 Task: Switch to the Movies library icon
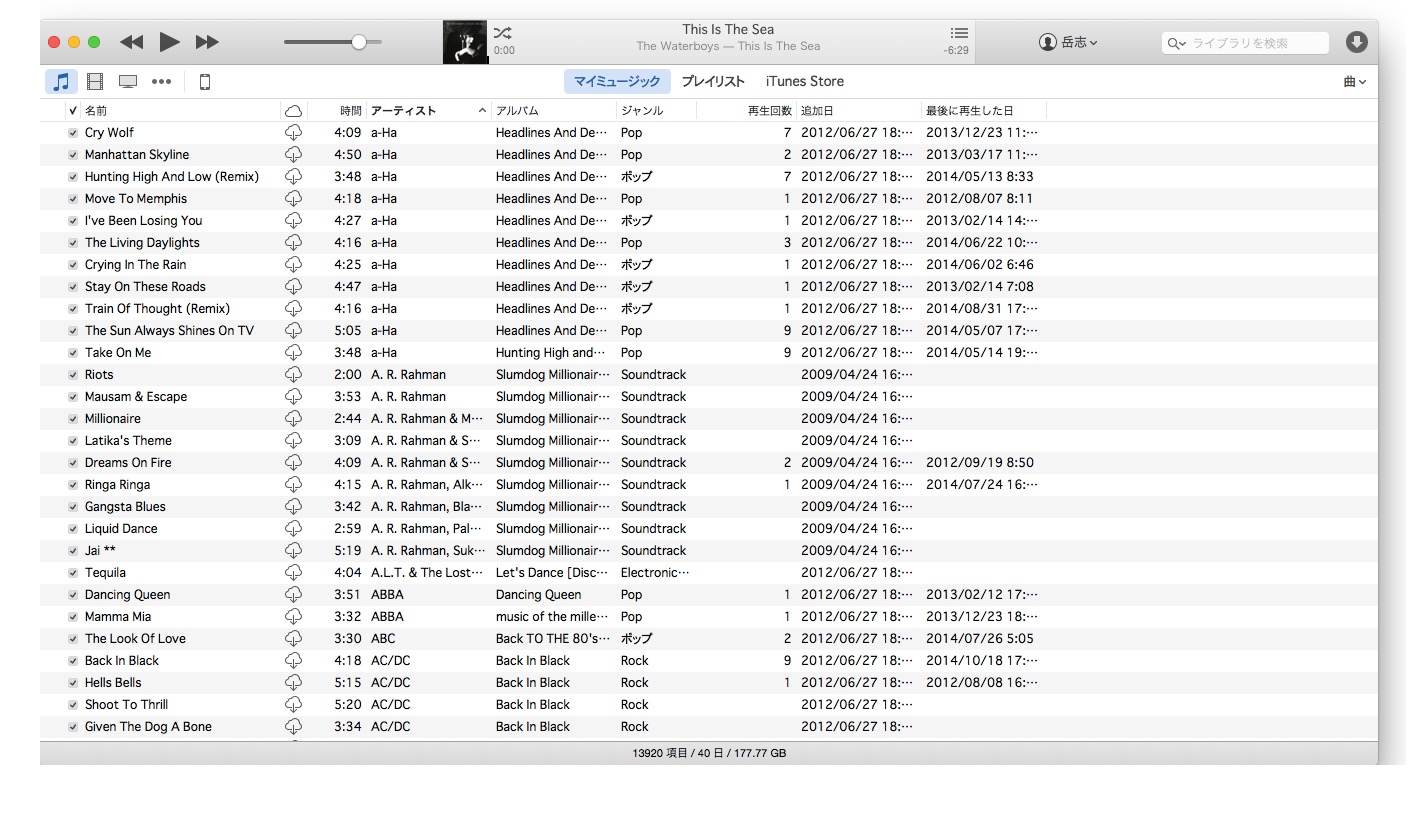(95, 82)
